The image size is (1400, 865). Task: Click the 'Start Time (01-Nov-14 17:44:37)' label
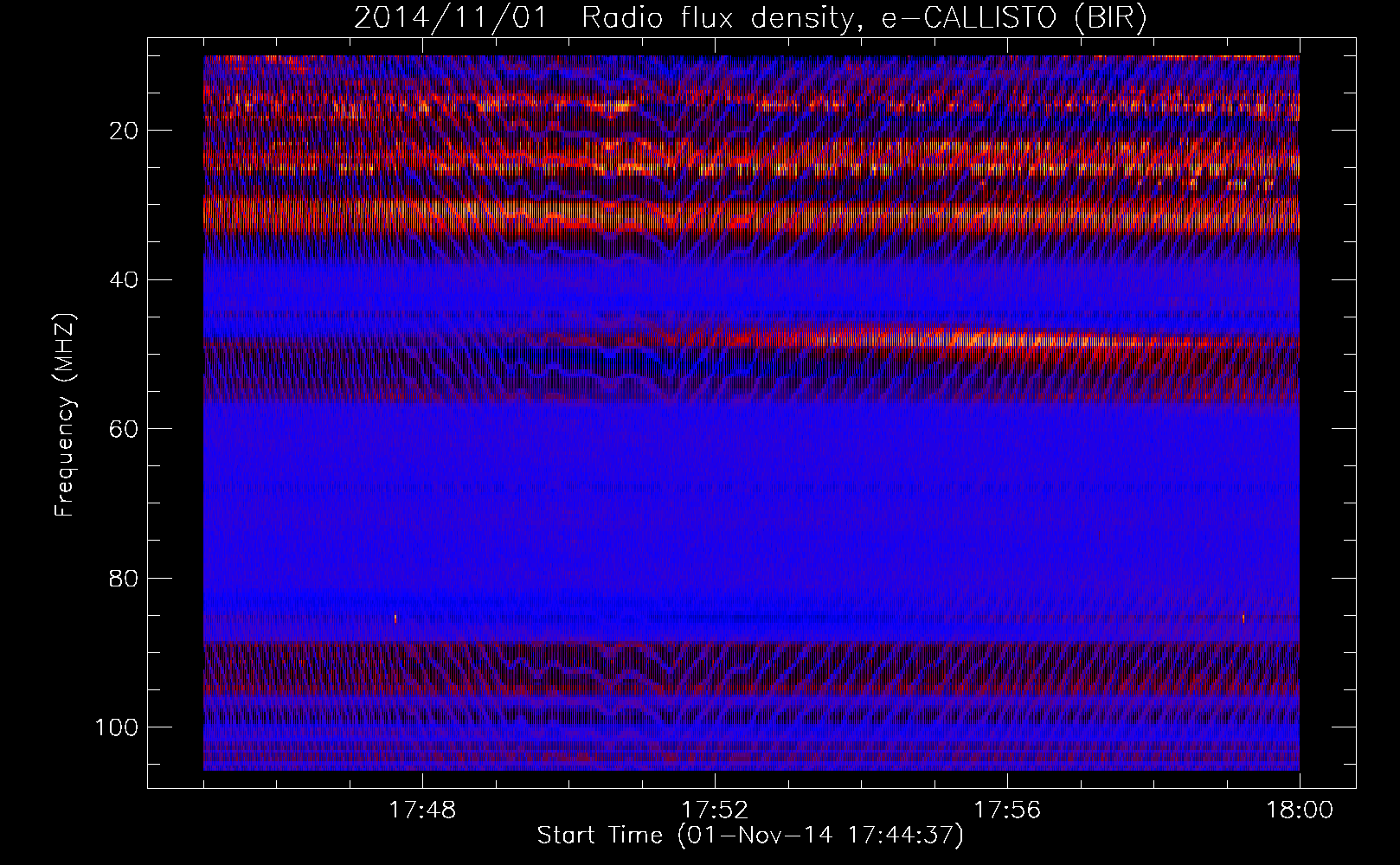(750, 836)
